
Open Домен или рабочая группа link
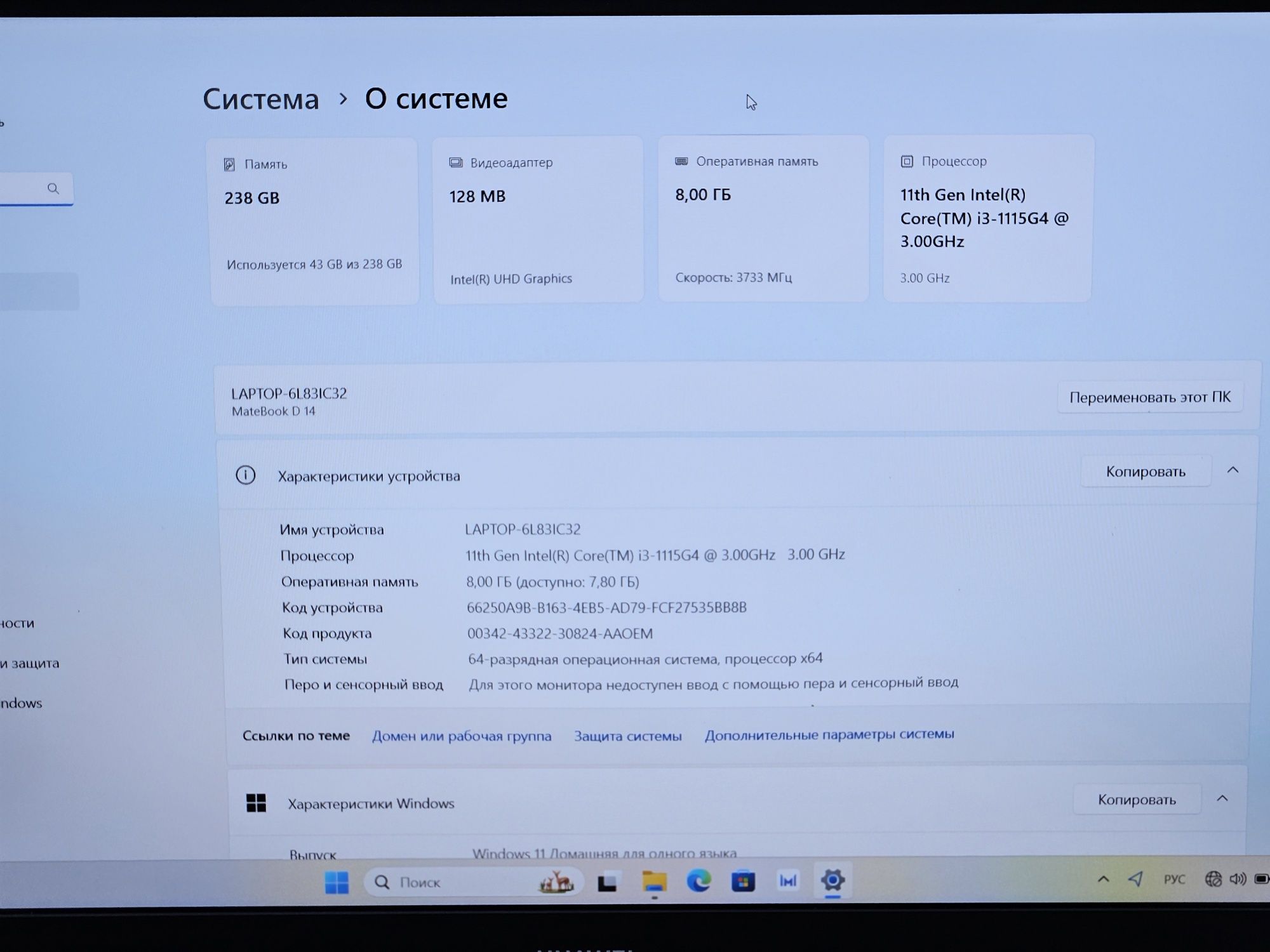[462, 736]
